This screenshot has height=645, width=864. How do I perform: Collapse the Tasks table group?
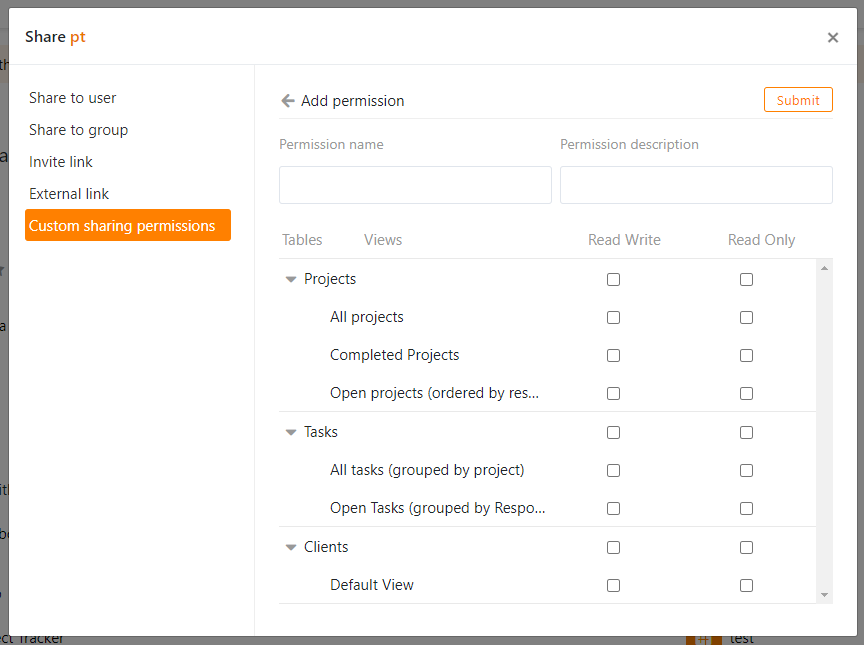click(291, 433)
